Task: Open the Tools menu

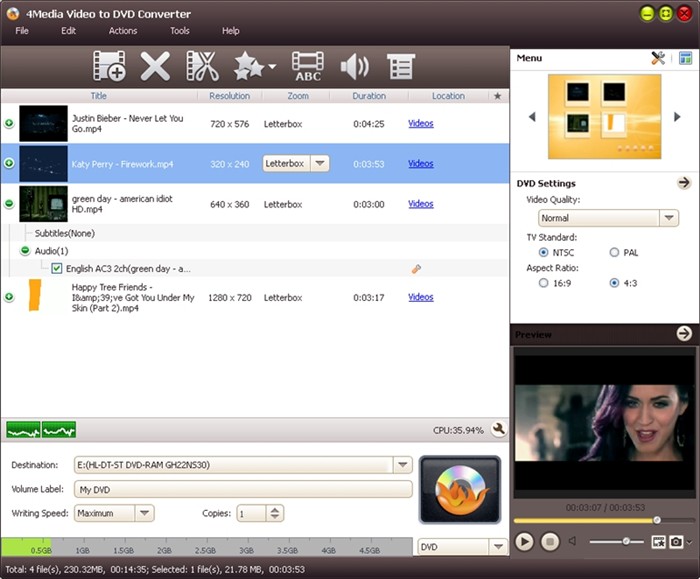Action: (x=179, y=31)
